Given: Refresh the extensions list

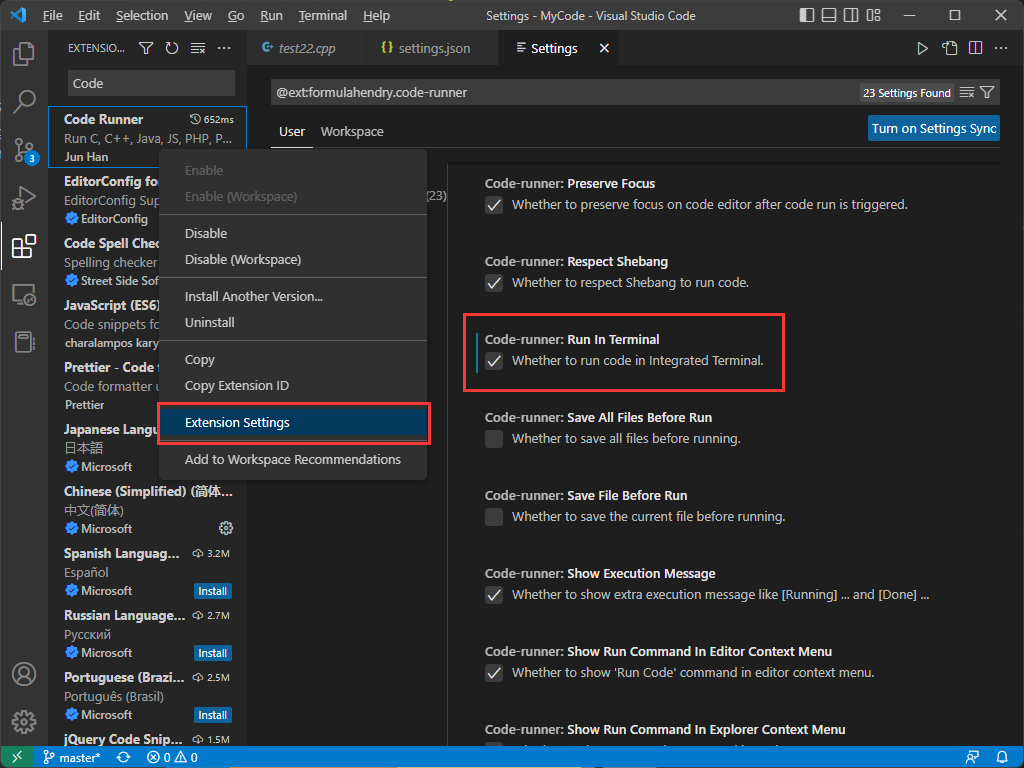Looking at the screenshot, I should pos(172,48).
